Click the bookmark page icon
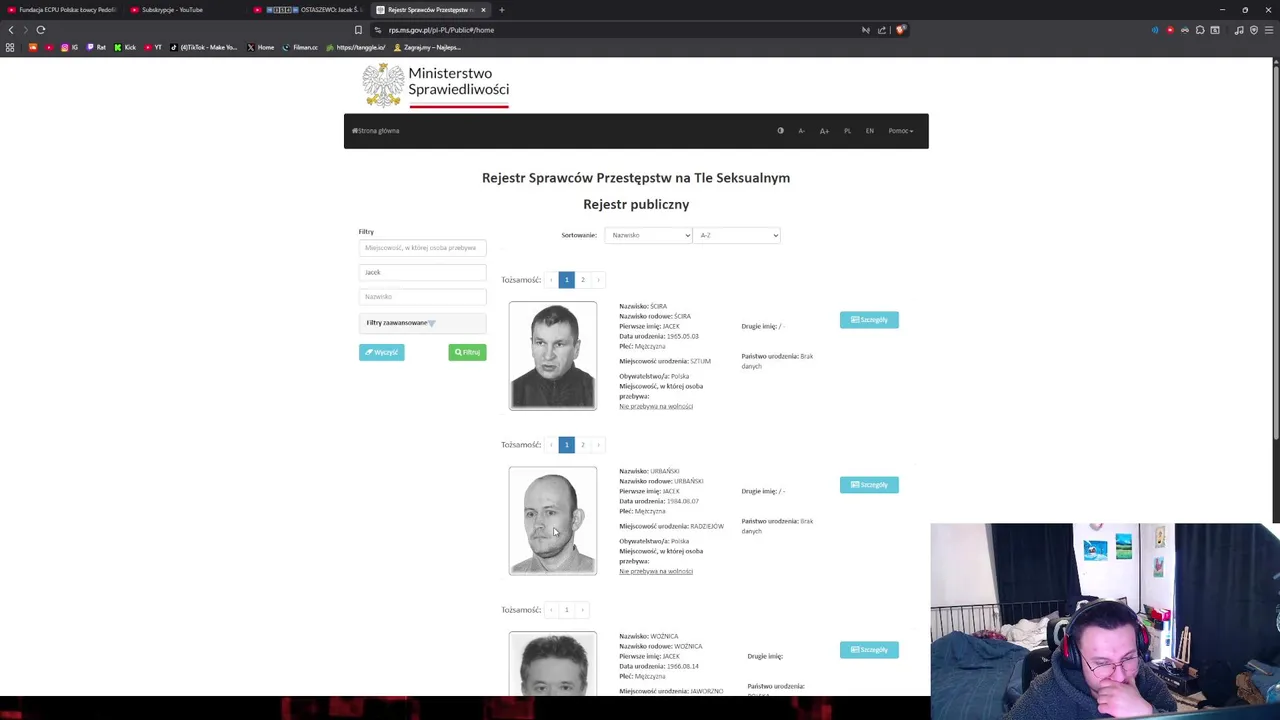 pyautogui.click(x=358, y=30)
